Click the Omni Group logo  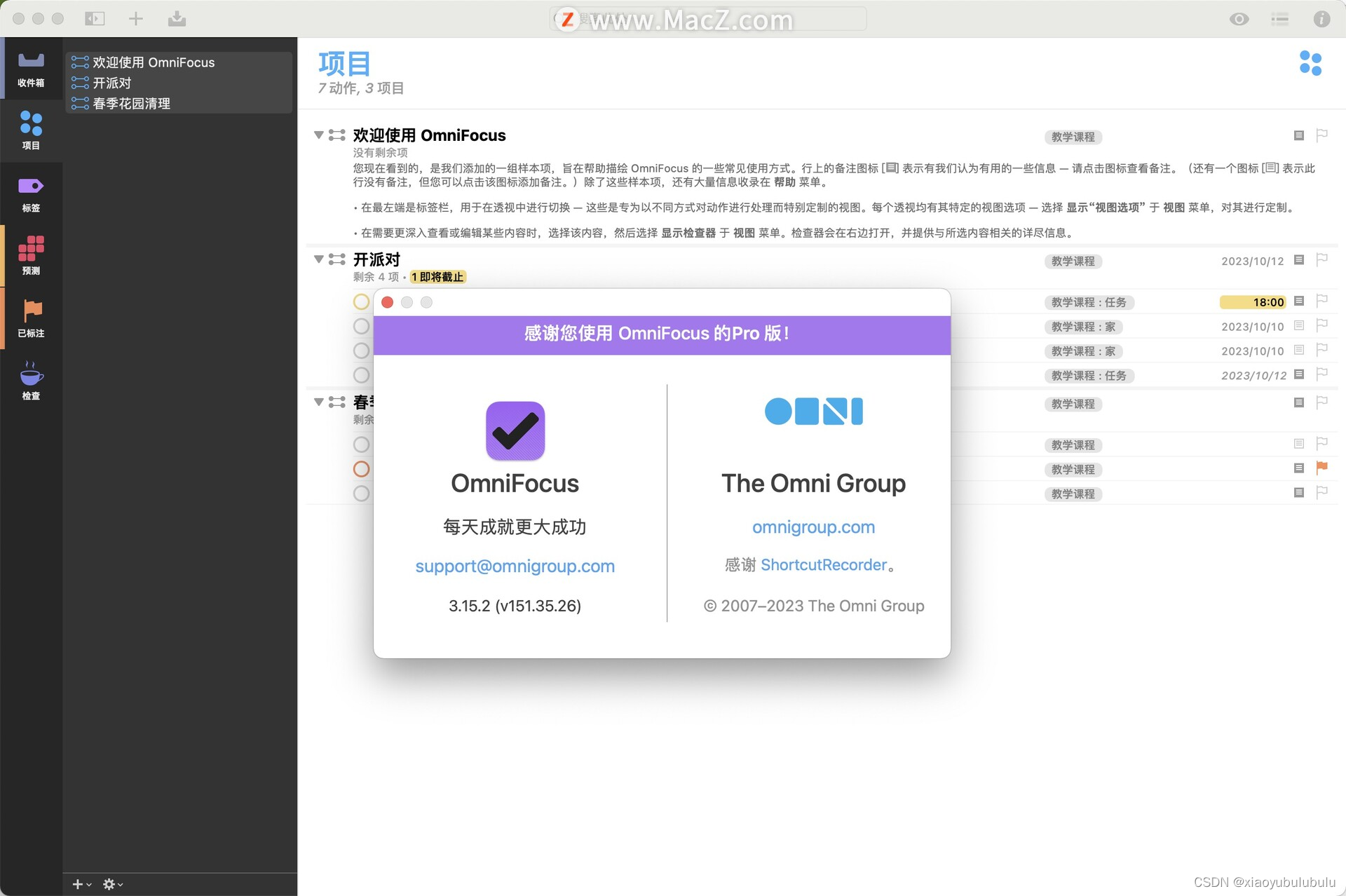(x=813, y=411)
